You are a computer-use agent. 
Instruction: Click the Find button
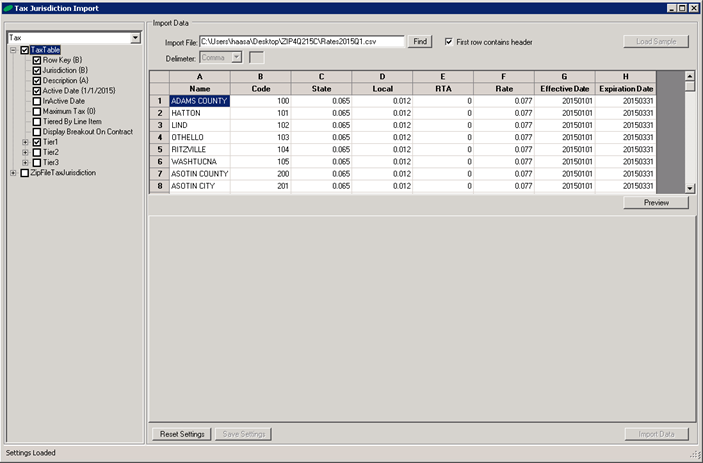[x=420, y=42]
